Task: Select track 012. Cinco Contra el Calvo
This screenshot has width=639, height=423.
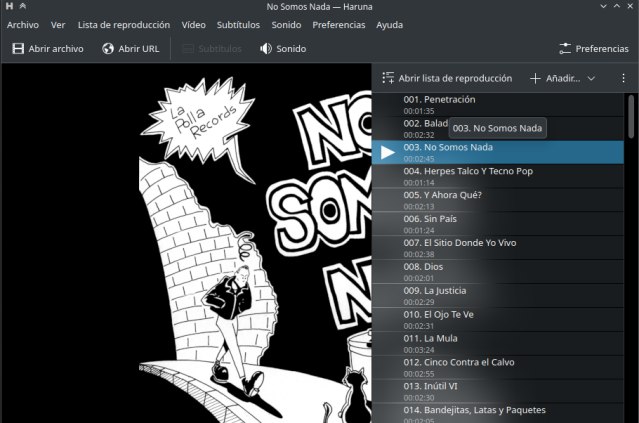Action: tap(498, 367)
